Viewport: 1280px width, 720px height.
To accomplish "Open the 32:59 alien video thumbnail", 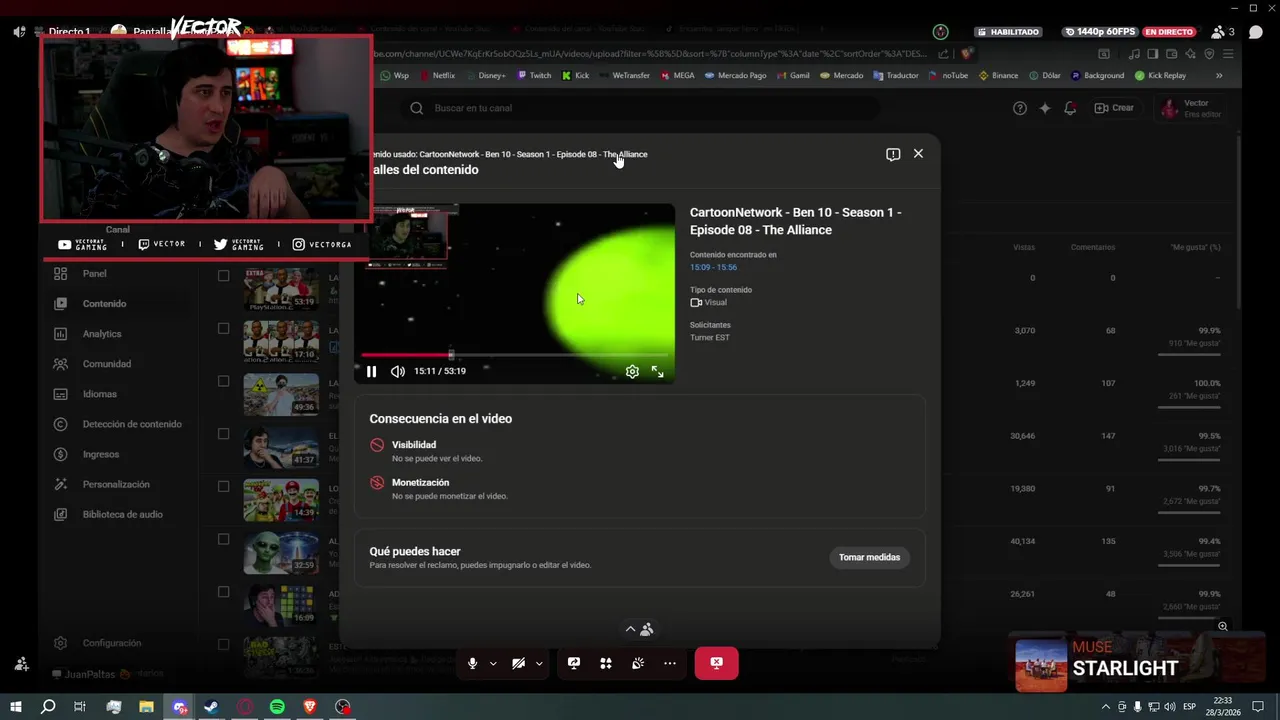I will coord(281,553).
